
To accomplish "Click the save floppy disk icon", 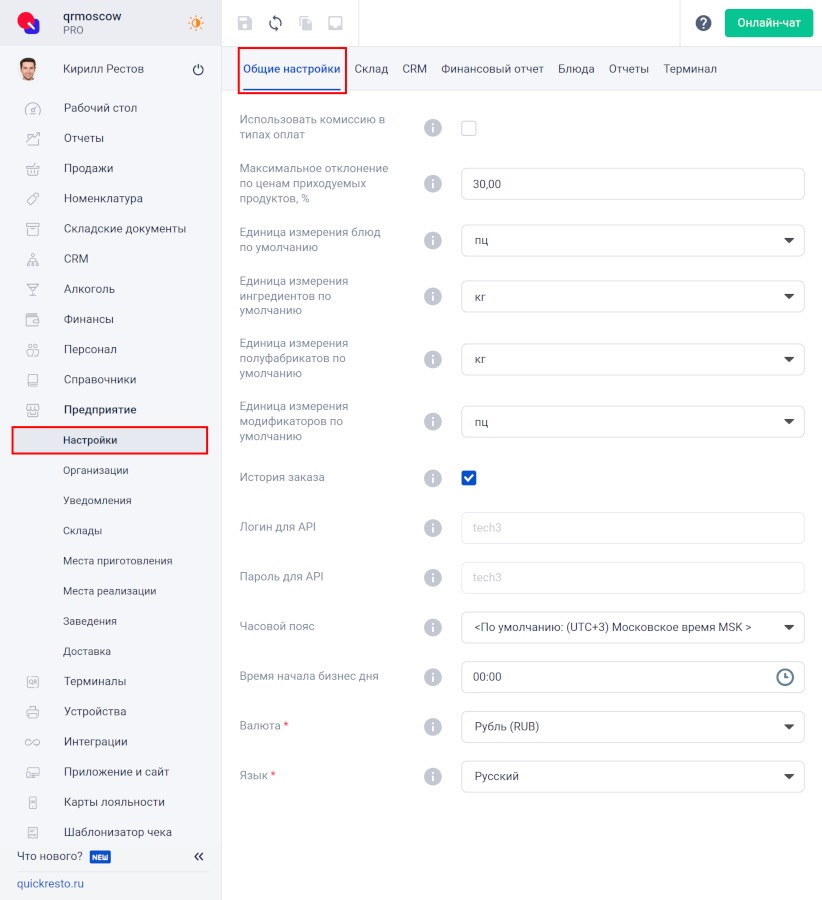I will [245, 23].
